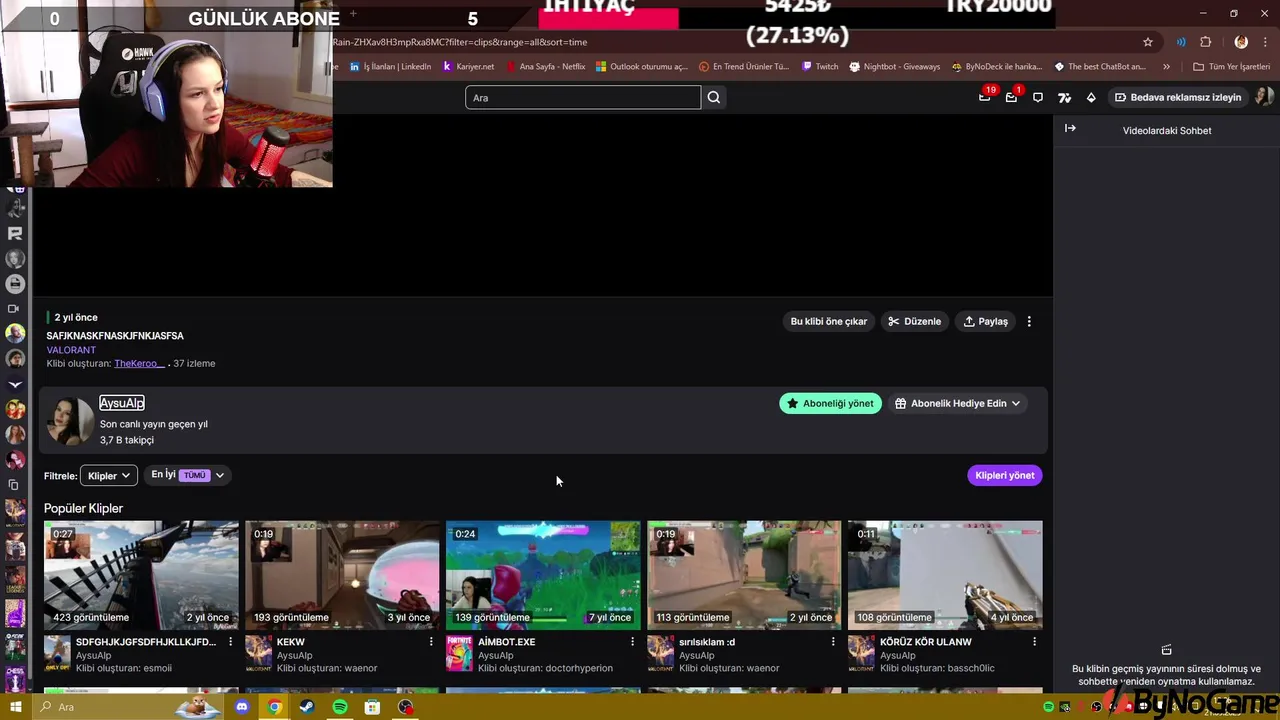Open the Nightbot - Giveaways bookmark
The width and height of the screenshot is (1280, 720).
[895, 67]
